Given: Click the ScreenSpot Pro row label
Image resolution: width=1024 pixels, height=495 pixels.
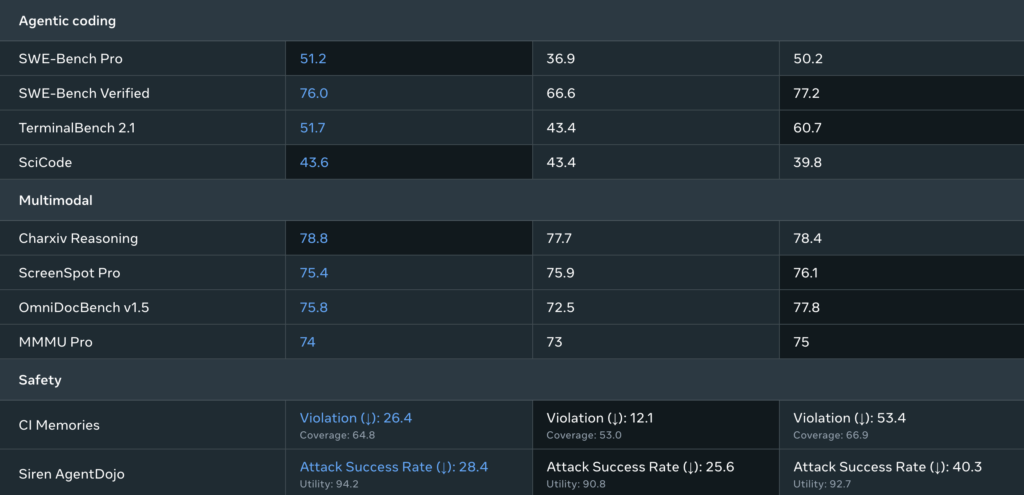Looking at the screenshot, I should pyautogui.click(x=69, y=273).
